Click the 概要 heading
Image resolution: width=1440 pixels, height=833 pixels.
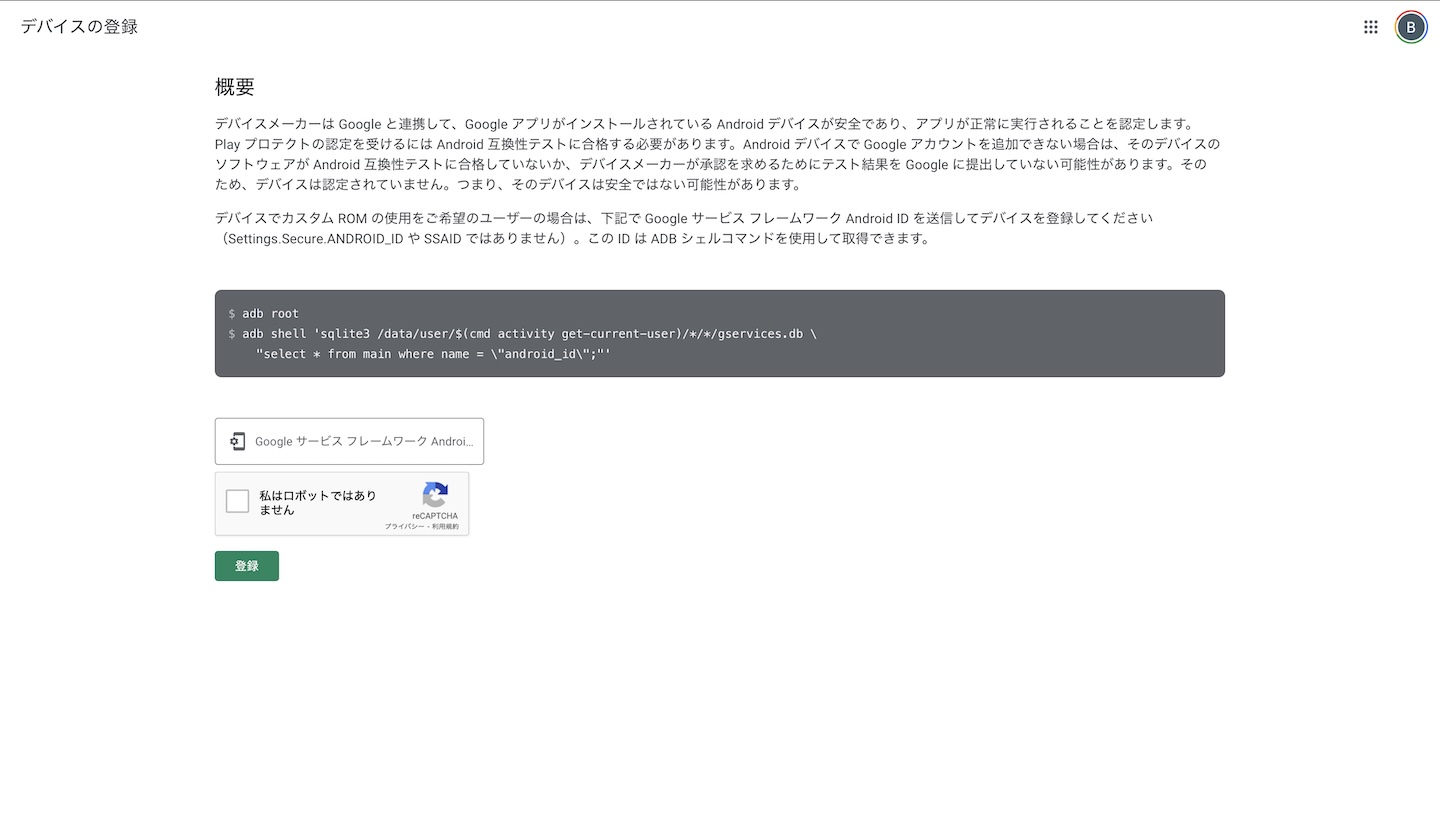point(235,87)
